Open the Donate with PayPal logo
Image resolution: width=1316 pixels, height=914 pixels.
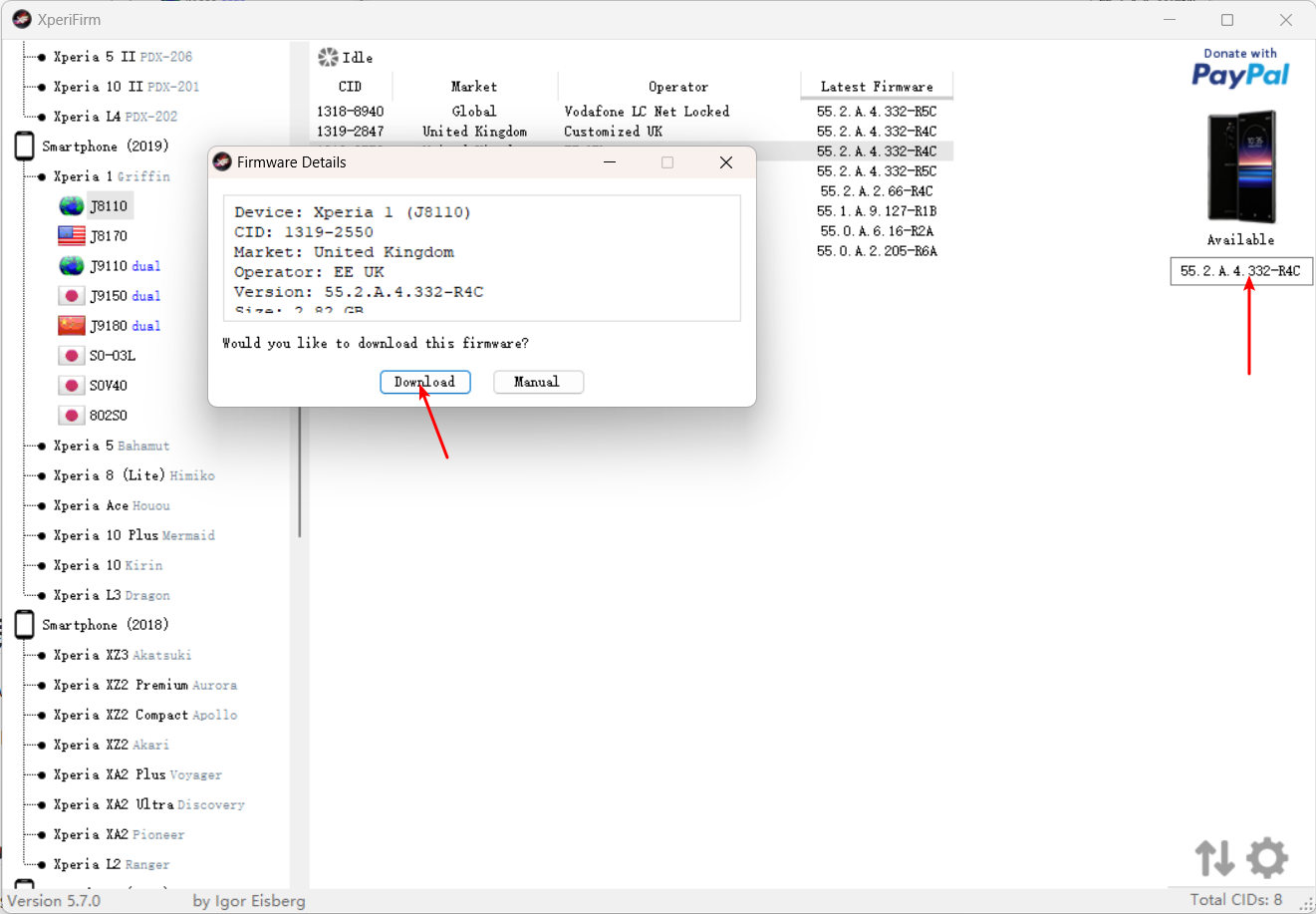1240,68
